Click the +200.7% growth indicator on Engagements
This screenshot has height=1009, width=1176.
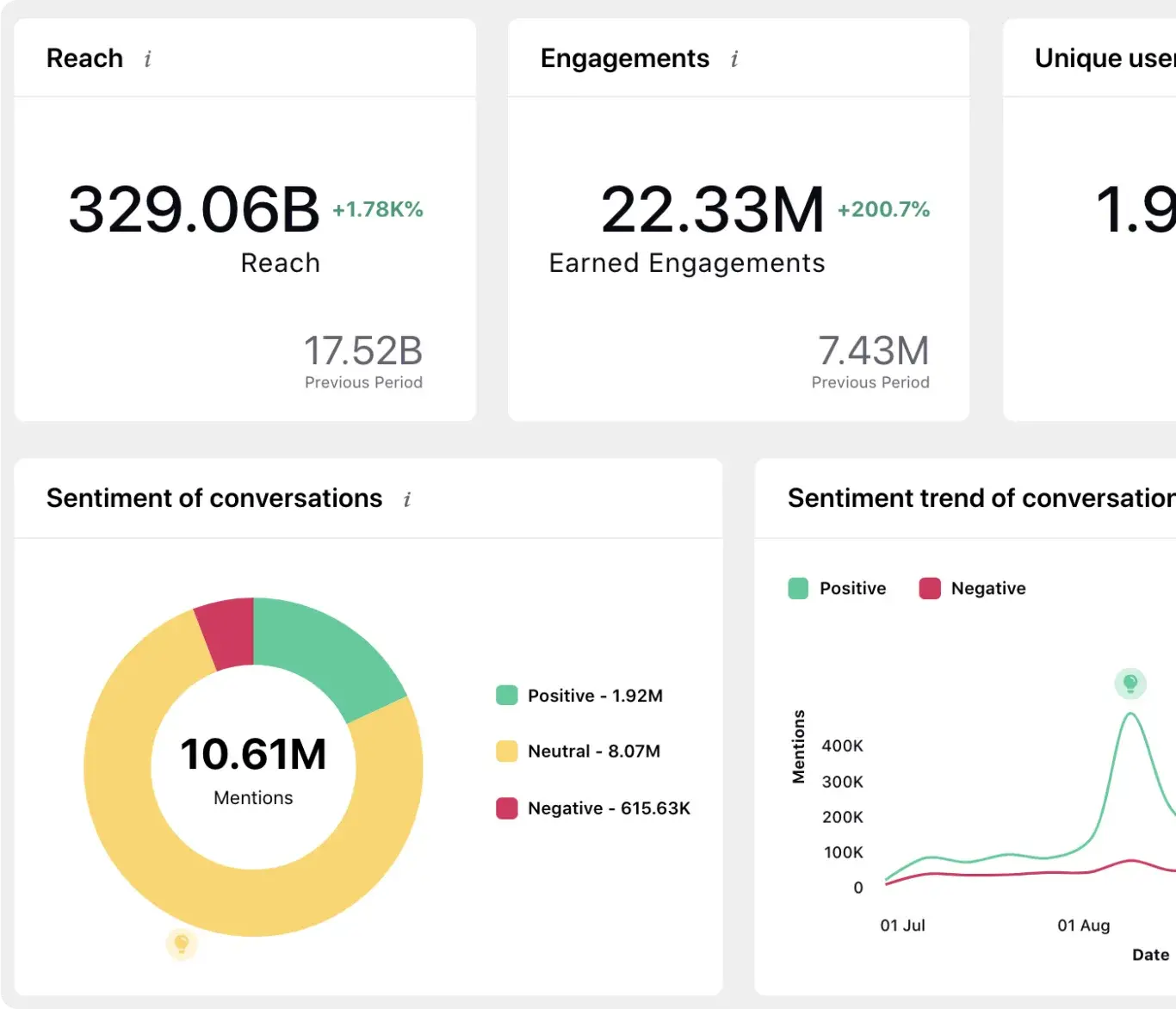[x=882, y=208]
